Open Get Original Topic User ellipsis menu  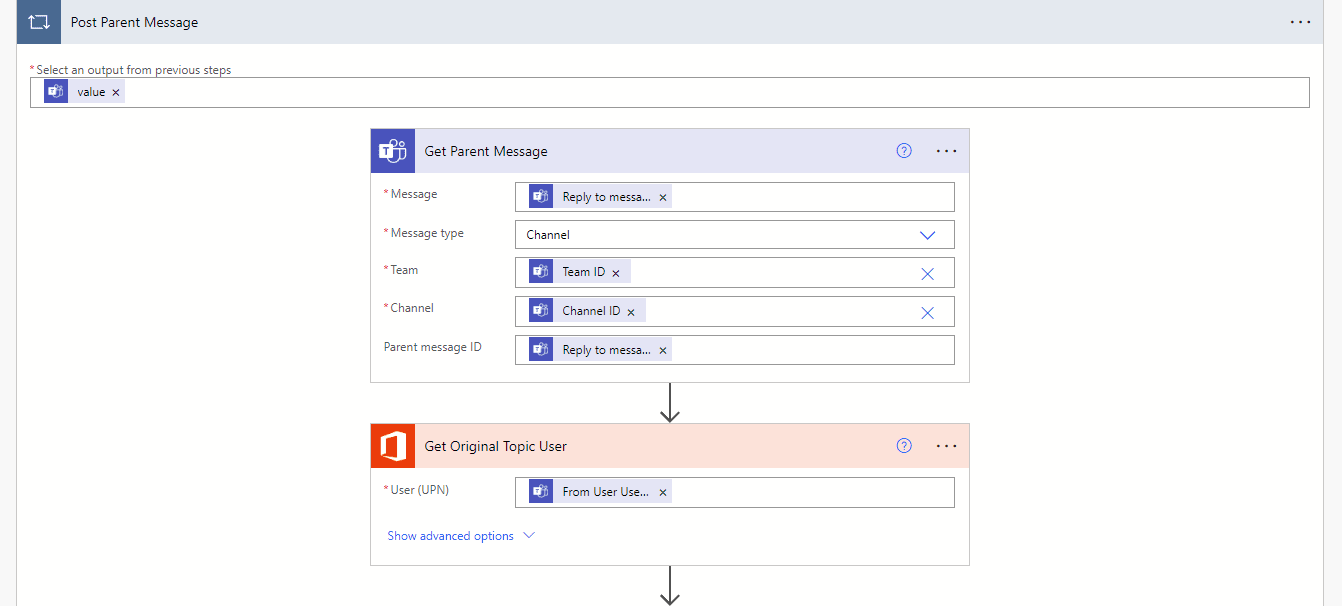tap(946, 446)
